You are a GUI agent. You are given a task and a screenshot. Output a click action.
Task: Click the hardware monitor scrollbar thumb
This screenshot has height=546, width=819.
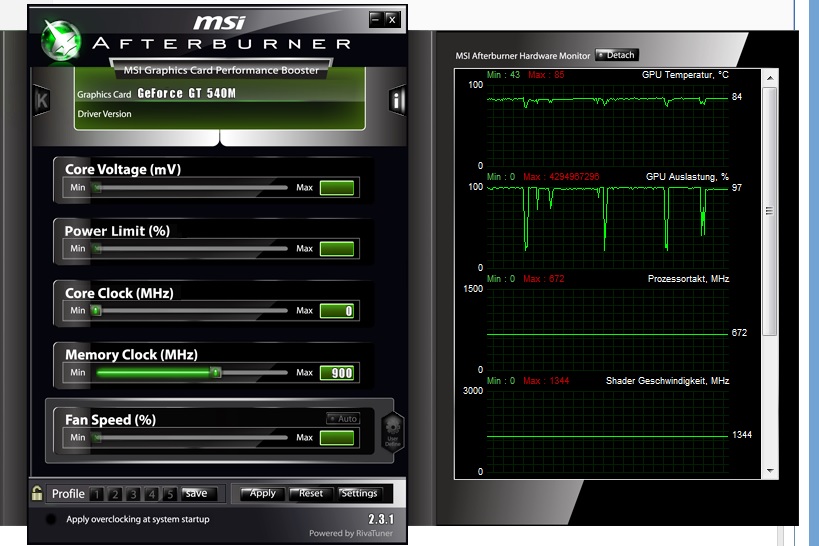(770, 211)
